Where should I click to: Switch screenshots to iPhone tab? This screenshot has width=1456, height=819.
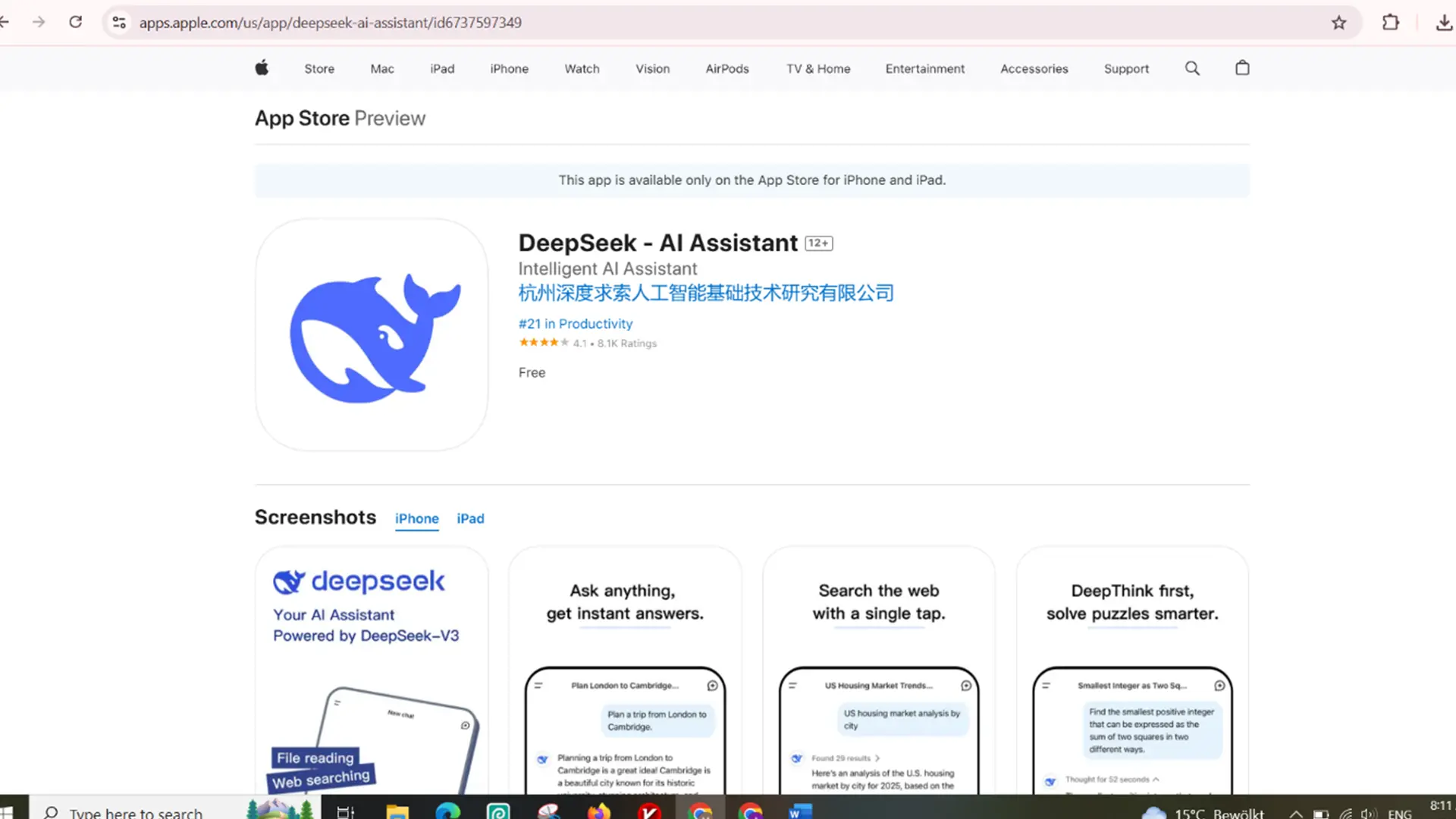(x=416, y=519)
